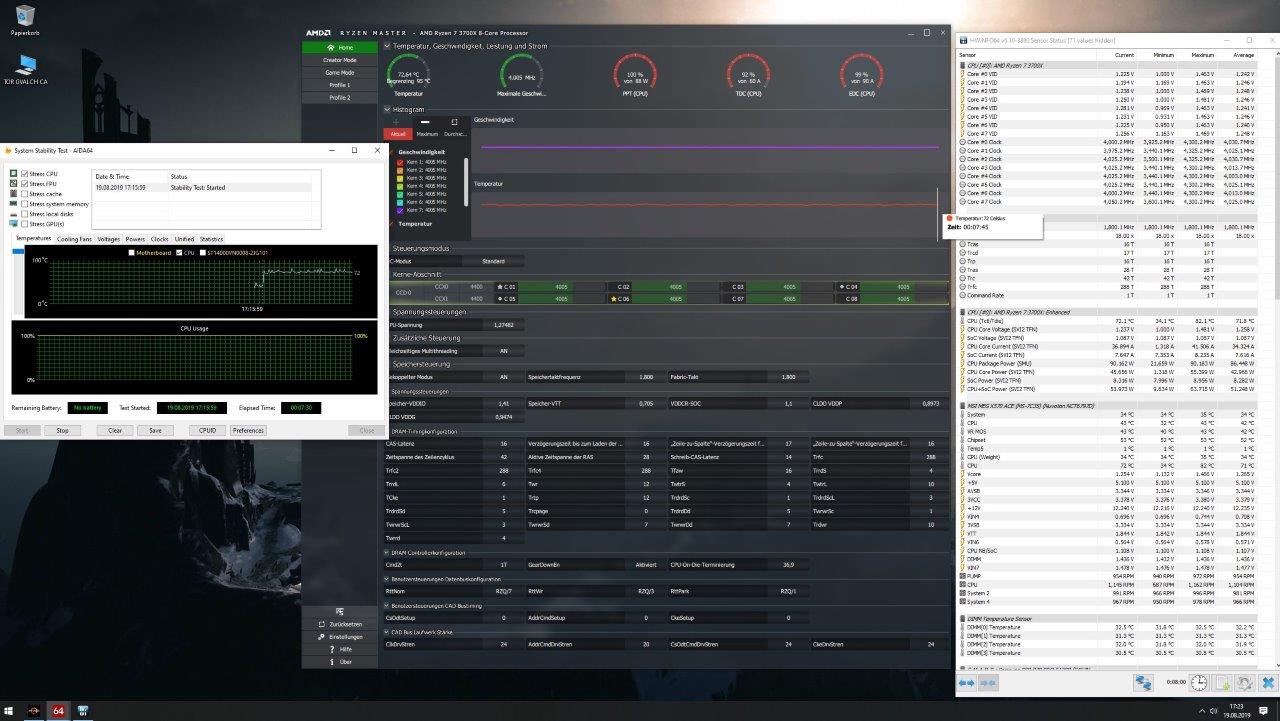
Task: Click star icon on core C 01
Action: coord(500,287)
